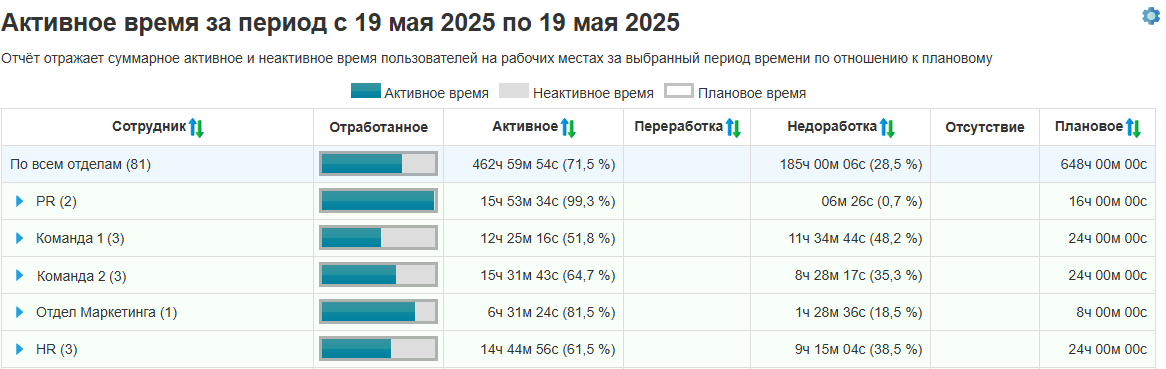
Task: Click the Отработанное column header
Action: pyautogui.click(x=379, y=127)
